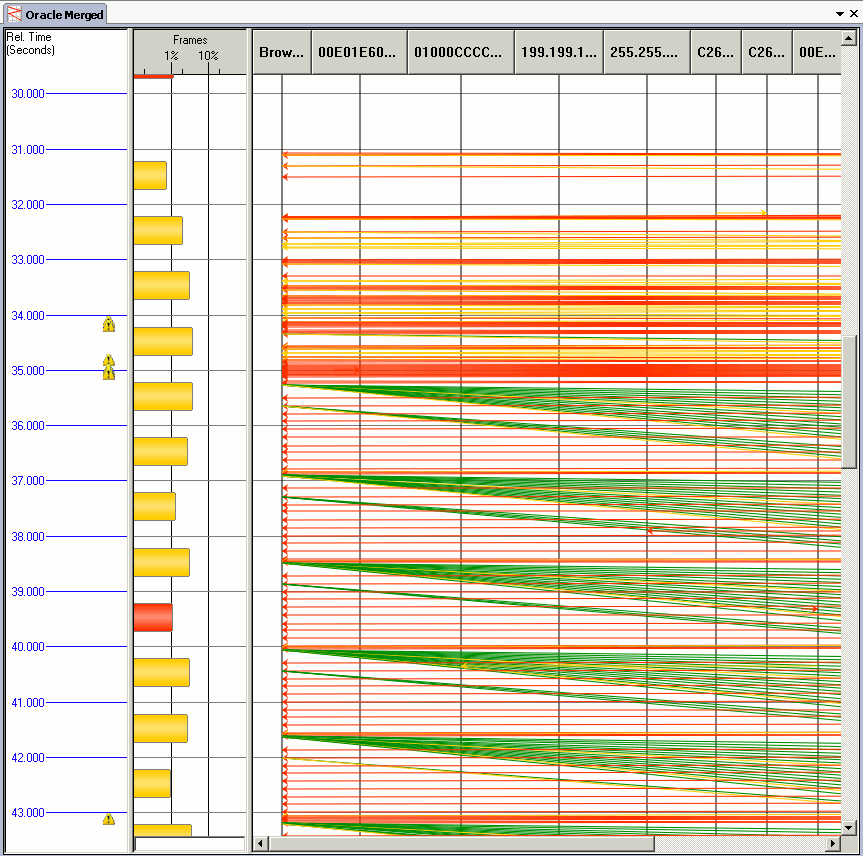
Task: Click the vertical scrollbar thumb
Action: coord(849,402)
